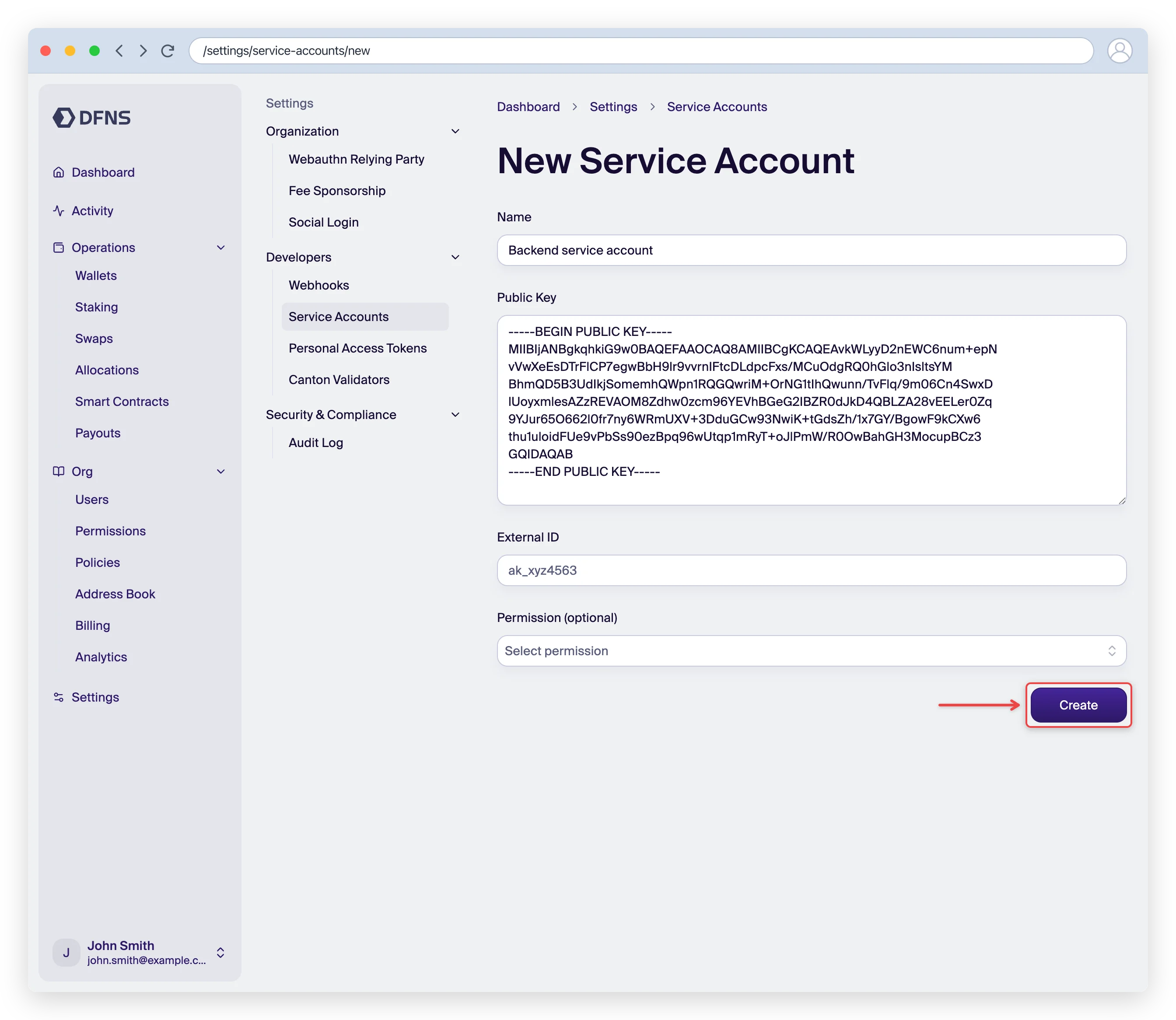The width and height of the screenshot is (1176, 1020).
Task: Click the 'New Service Account' heading
Action: (675, 161)
